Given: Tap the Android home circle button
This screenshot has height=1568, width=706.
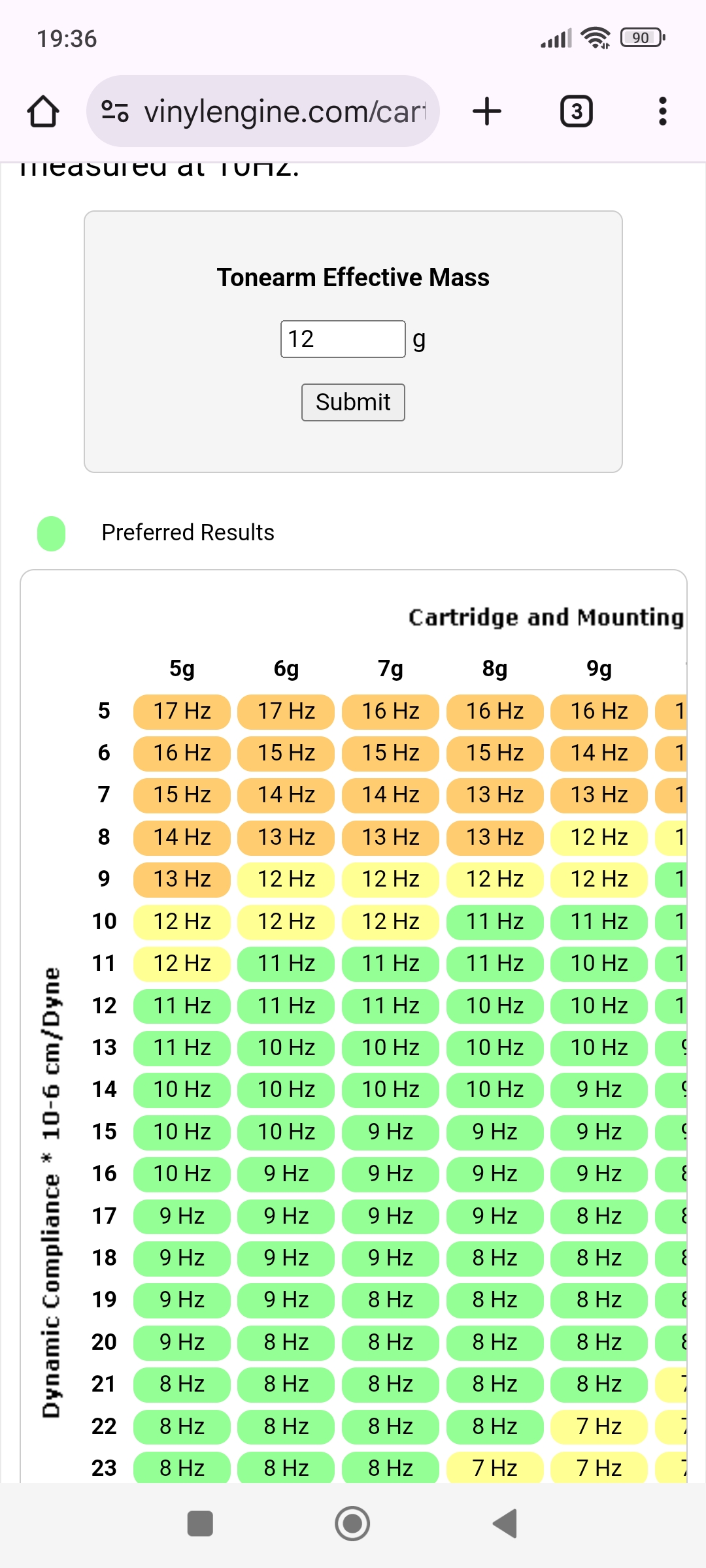Looking at the screenshot, I should click(x=352, y=1524).
